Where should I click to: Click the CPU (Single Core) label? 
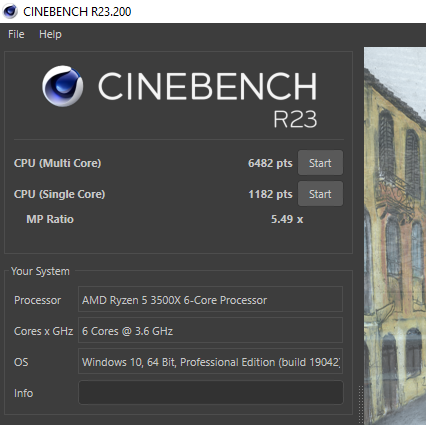tap(59, 194)
